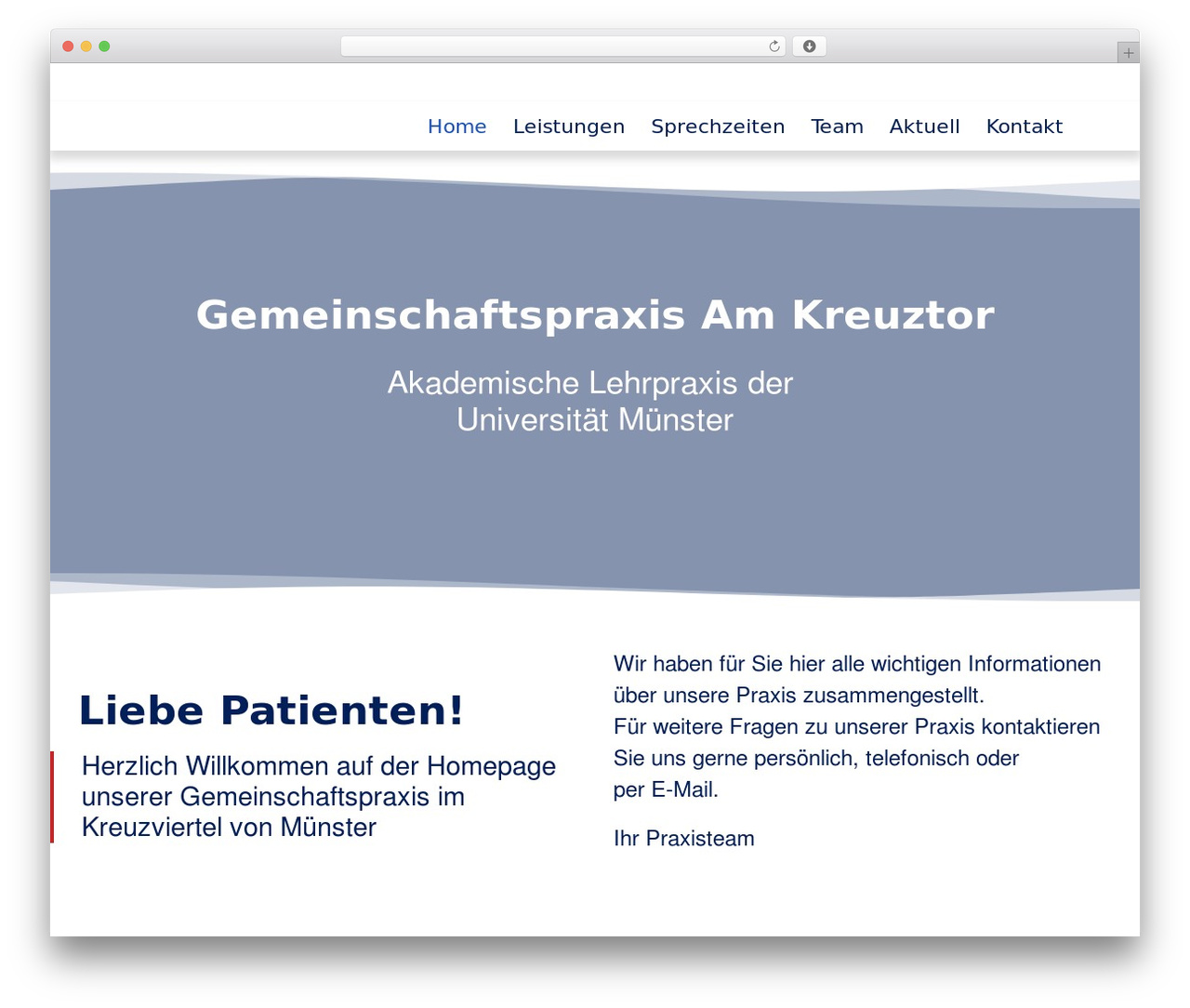The image size is (1190, 1008).
Task: Click the 'Akademische Lehrpraxis der' subtitle line
Action: click(590, 383)
